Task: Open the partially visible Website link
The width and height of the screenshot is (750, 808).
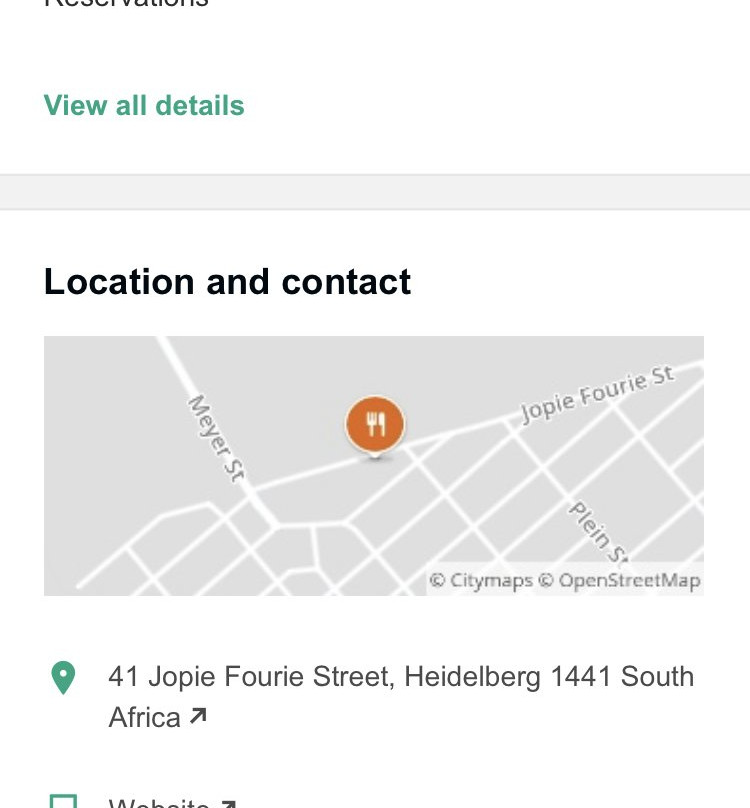Action: click(x=158, y=804)
